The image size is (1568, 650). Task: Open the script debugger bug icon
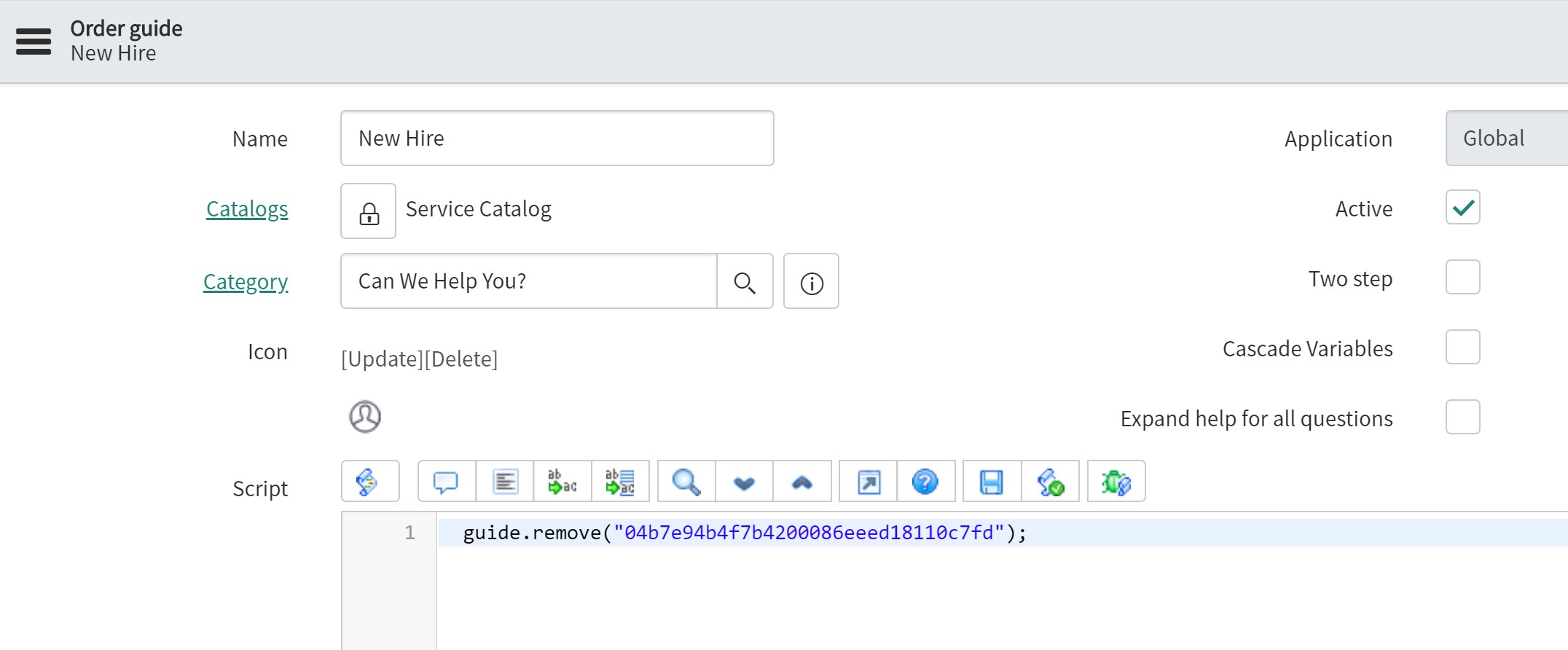point(1116,482)
